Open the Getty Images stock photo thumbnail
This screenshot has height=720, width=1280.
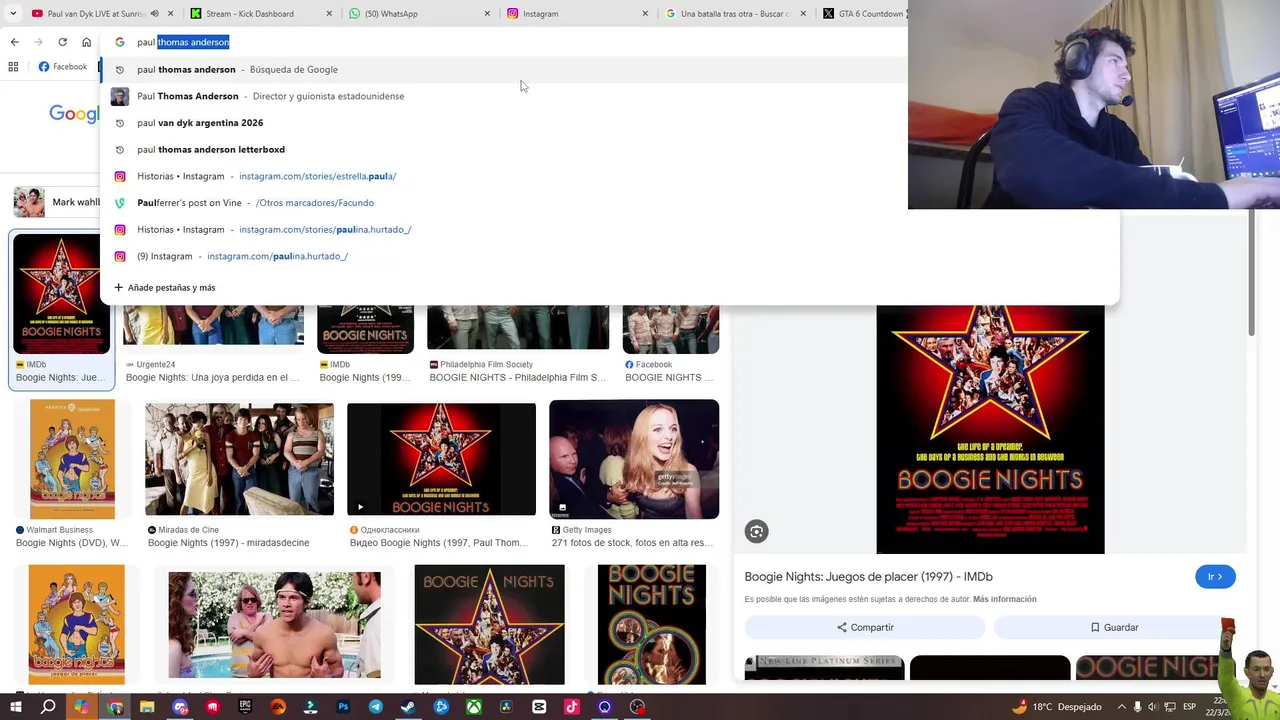coord(634,459)
